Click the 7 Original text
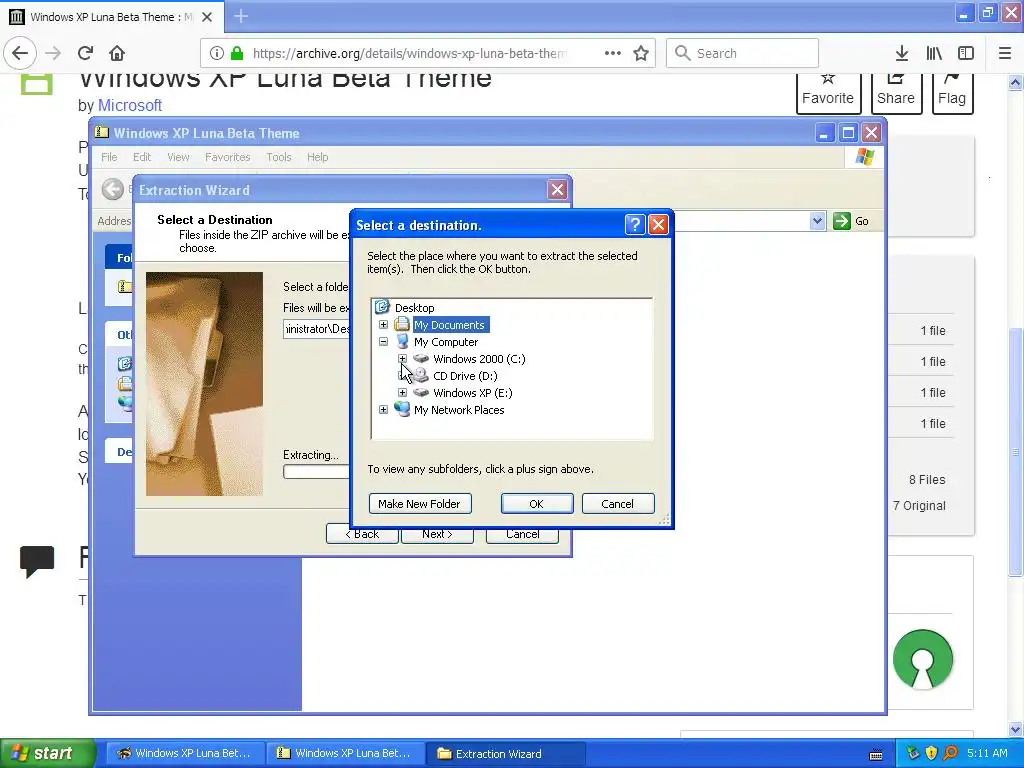1024x768 pixels. point(919,505)
